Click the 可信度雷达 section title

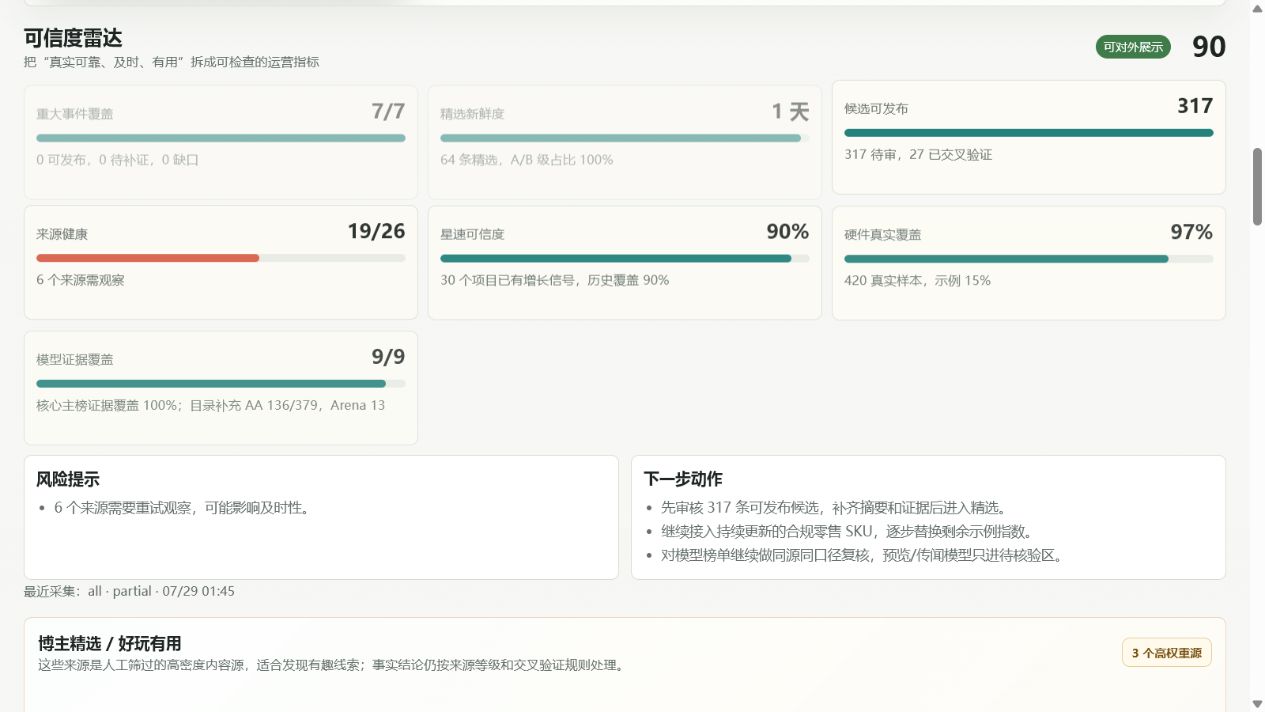click(73, 38)
